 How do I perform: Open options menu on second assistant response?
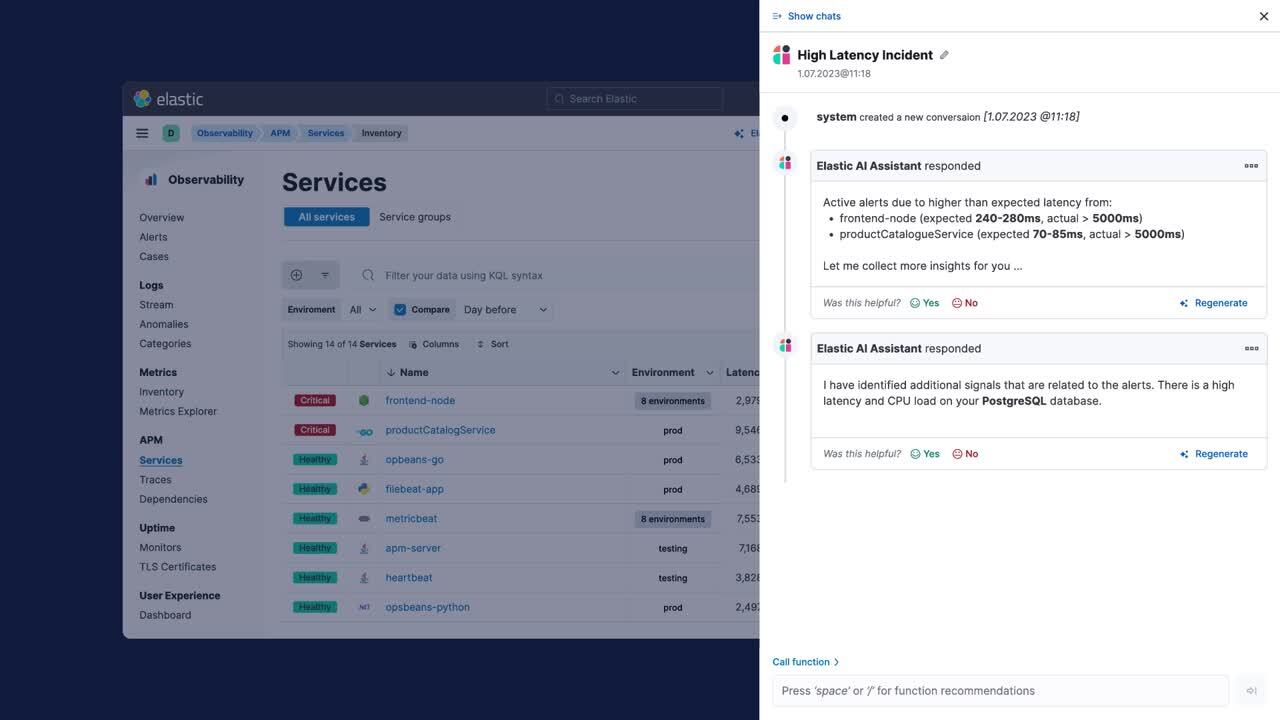click(1251, 349)
